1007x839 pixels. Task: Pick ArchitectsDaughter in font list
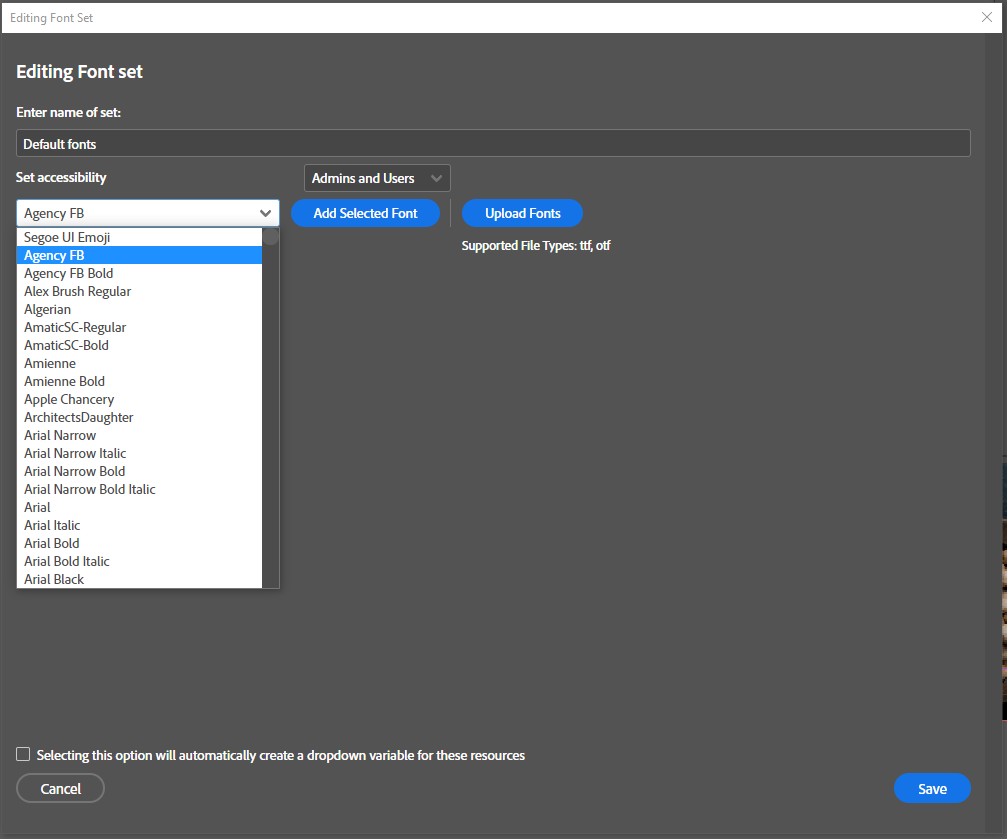(79, 417)
